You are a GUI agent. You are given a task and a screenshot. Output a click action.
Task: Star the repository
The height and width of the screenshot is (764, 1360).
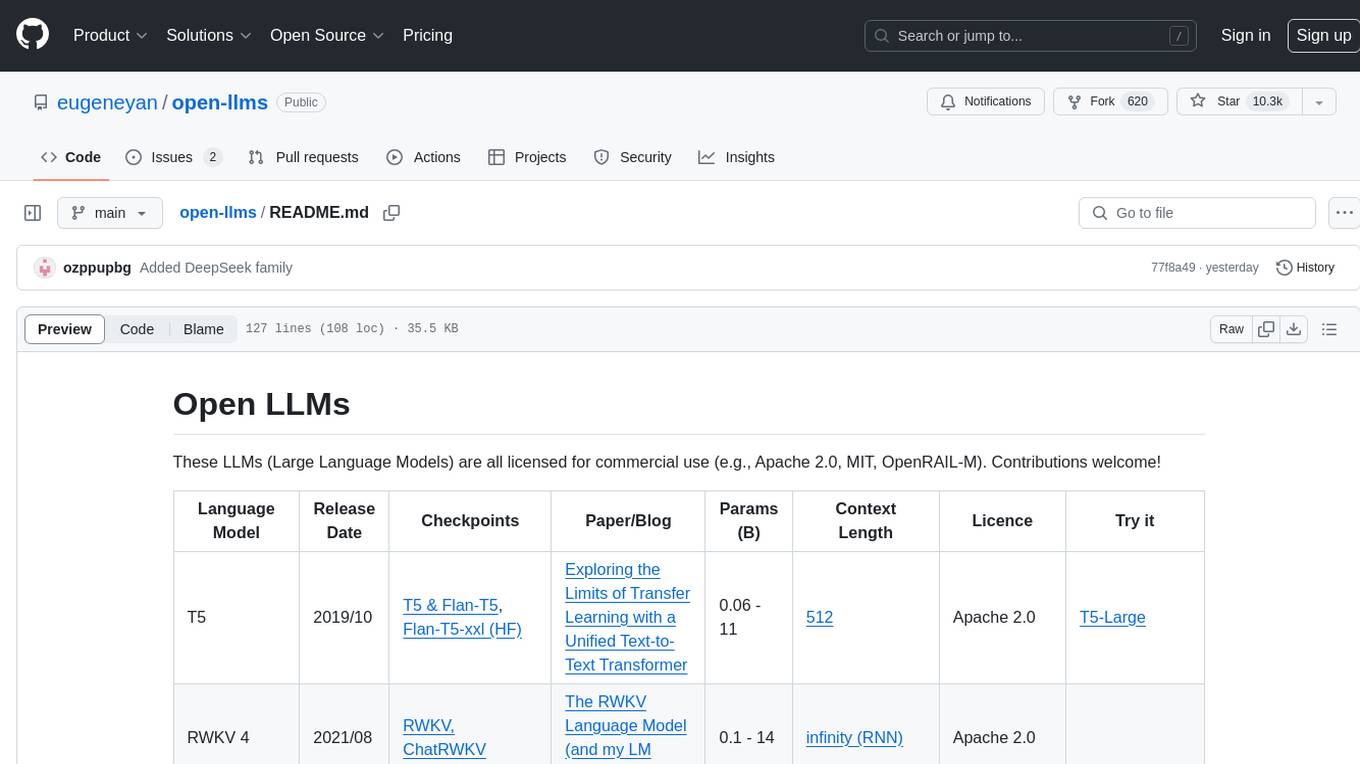point(1239,102)
